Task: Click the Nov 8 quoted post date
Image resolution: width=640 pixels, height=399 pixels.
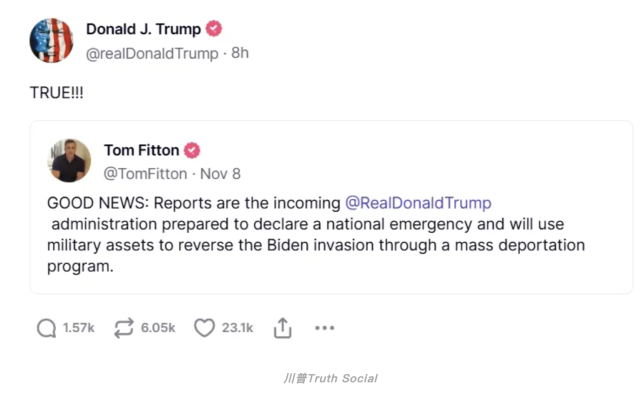Action: pos(220,174)
